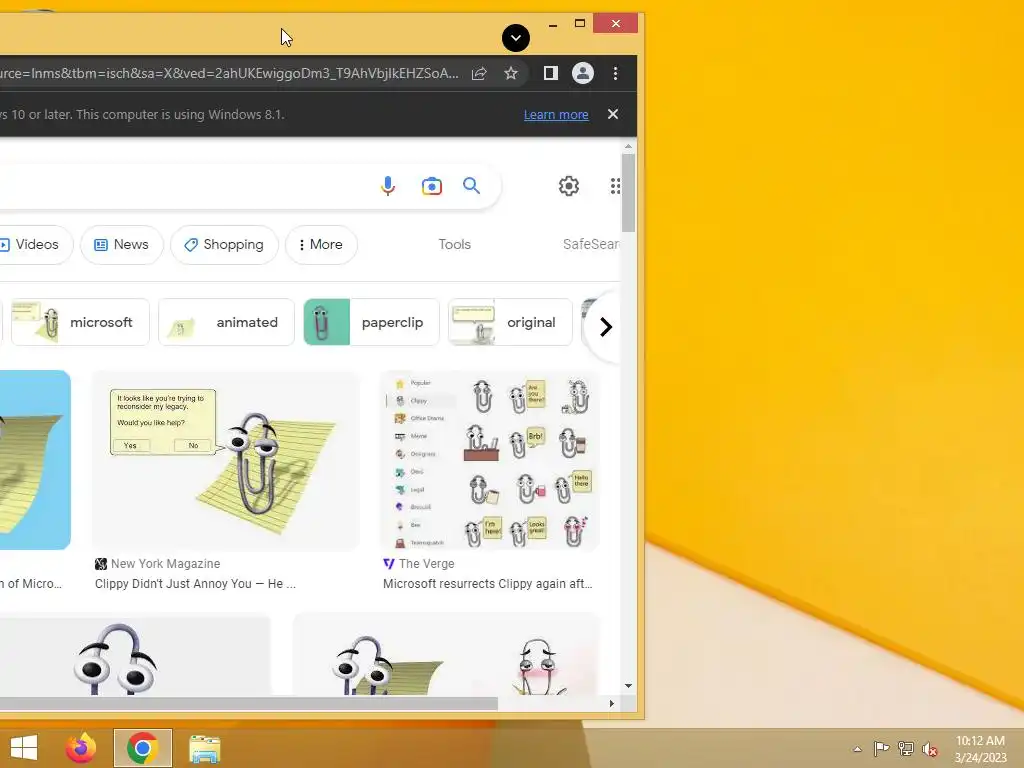Switch to Videos results
1024x768 pixels.
tap(34, 244)
